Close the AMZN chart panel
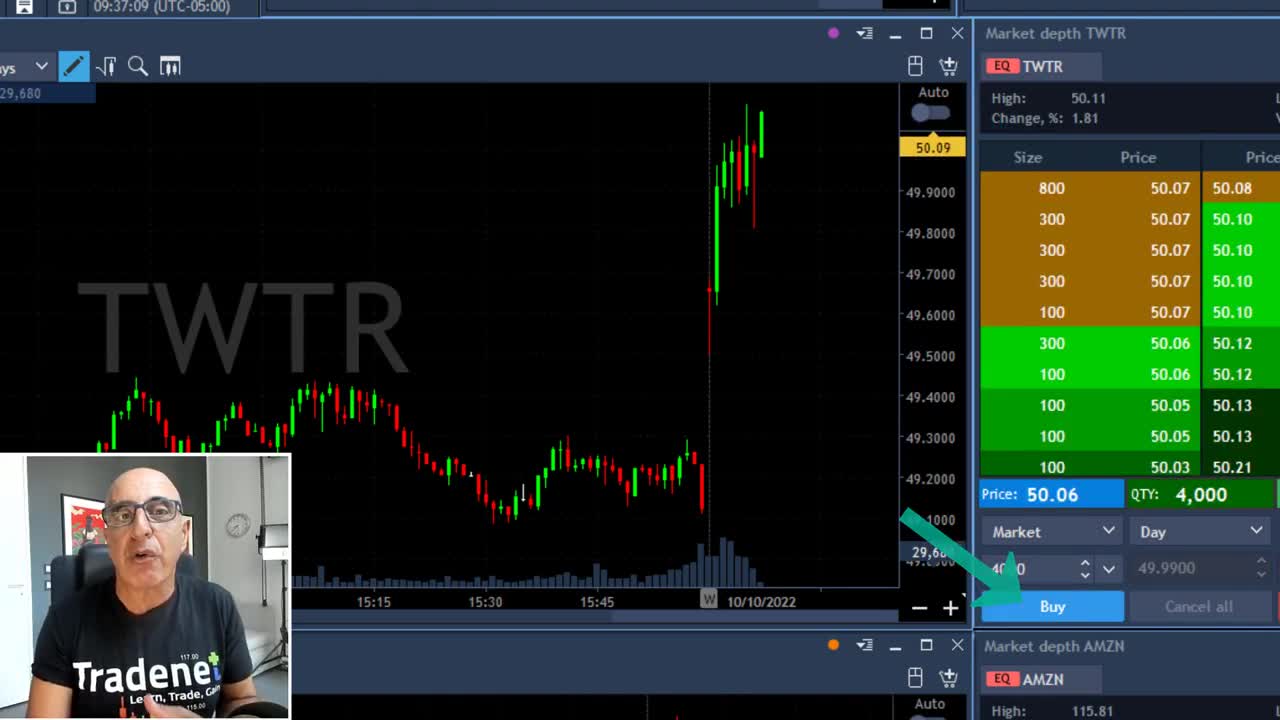This screenshot has width=1280, height=720. [957, 645]
